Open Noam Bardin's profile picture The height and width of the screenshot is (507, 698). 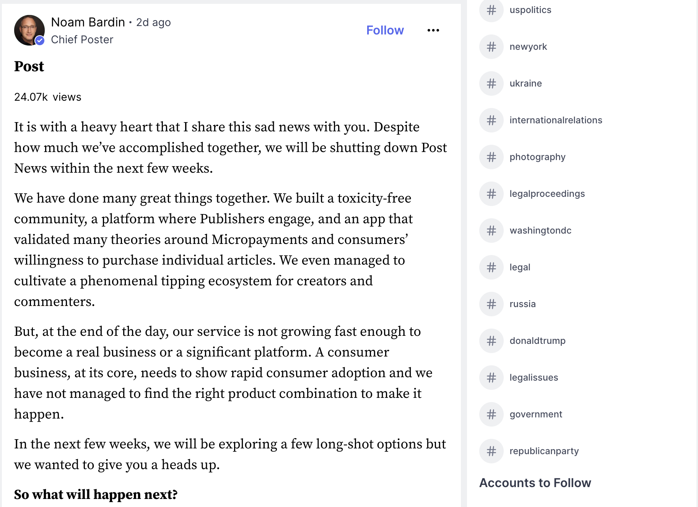point(29,29)
